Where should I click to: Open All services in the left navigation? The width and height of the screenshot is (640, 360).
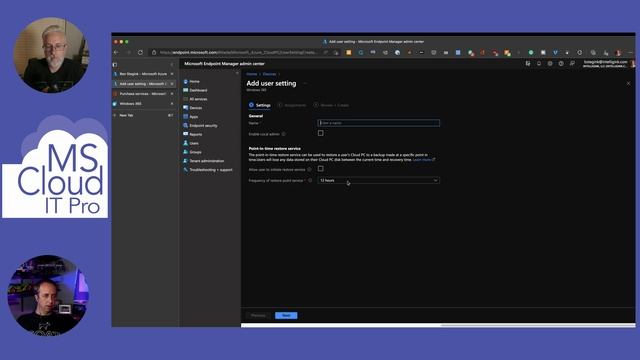(x=198, y=99)
